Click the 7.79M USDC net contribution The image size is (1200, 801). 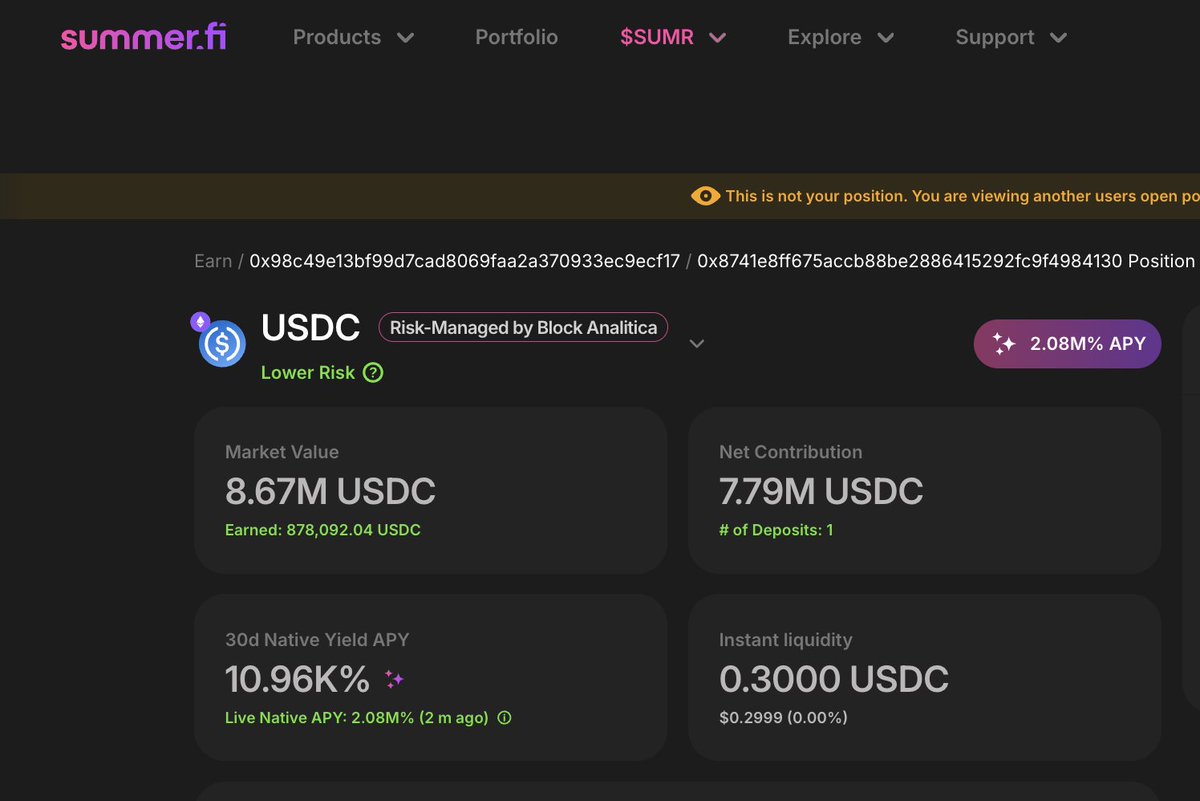tap(821, 491)
